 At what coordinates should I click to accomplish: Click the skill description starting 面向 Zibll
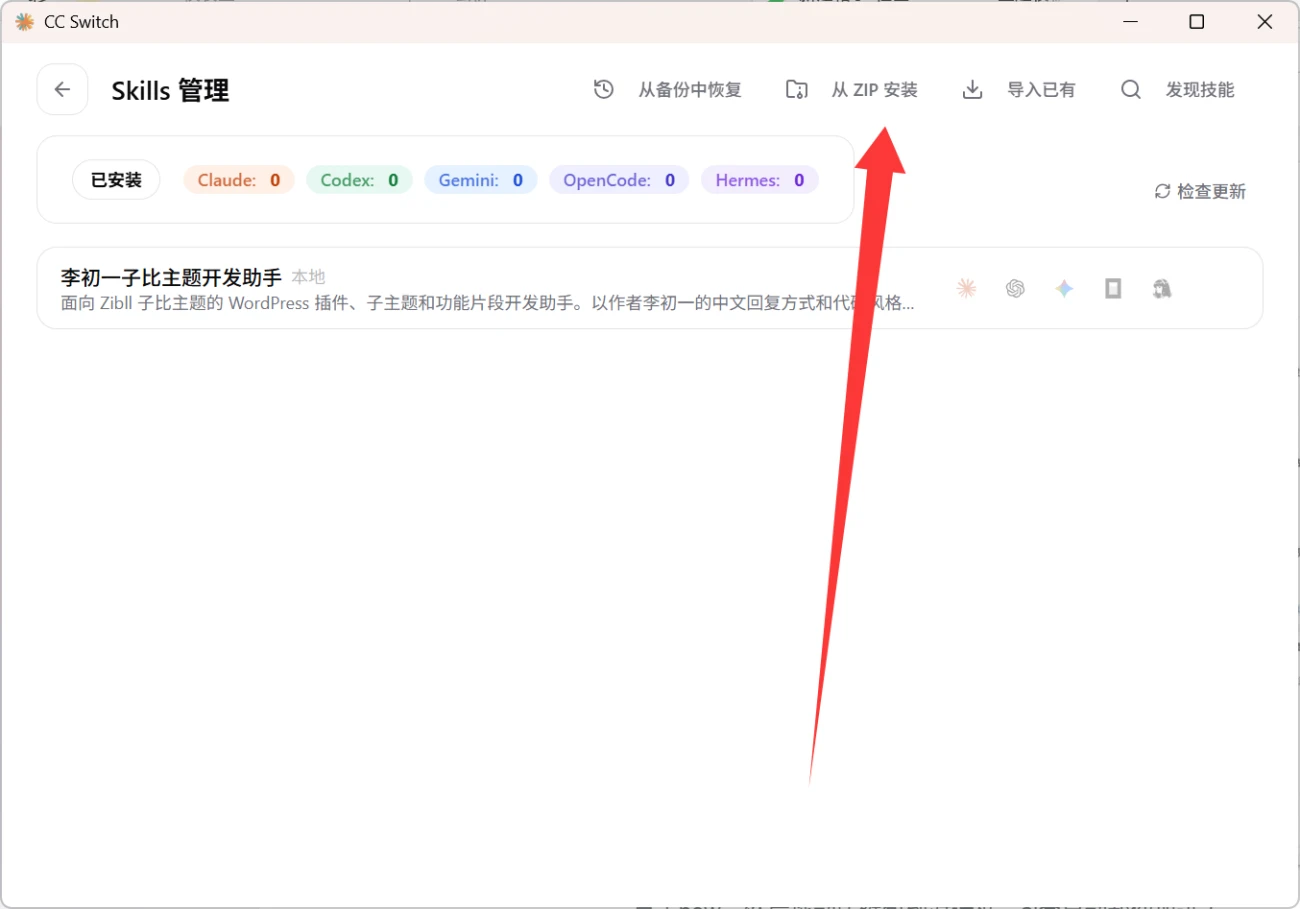pos(487,303)
